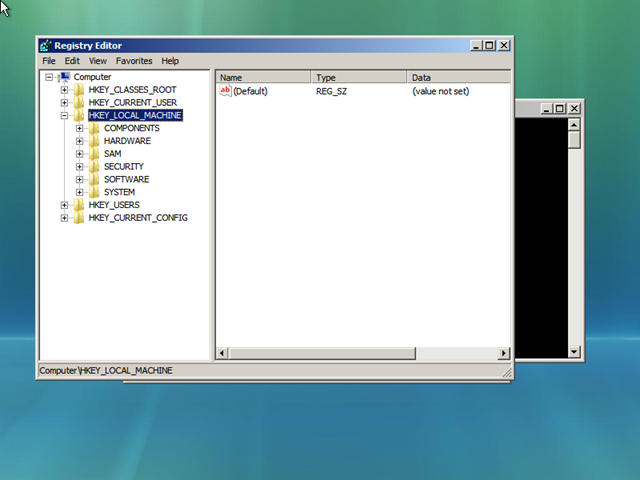
Task: Minimize the Registry Editor window
Action: [x=476, y=45]
